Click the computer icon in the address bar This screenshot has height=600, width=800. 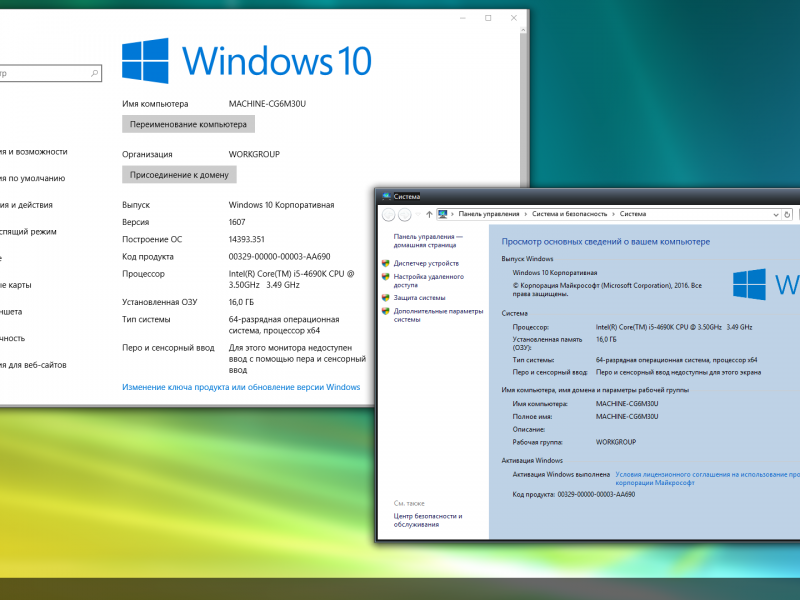tap(443, 214)
